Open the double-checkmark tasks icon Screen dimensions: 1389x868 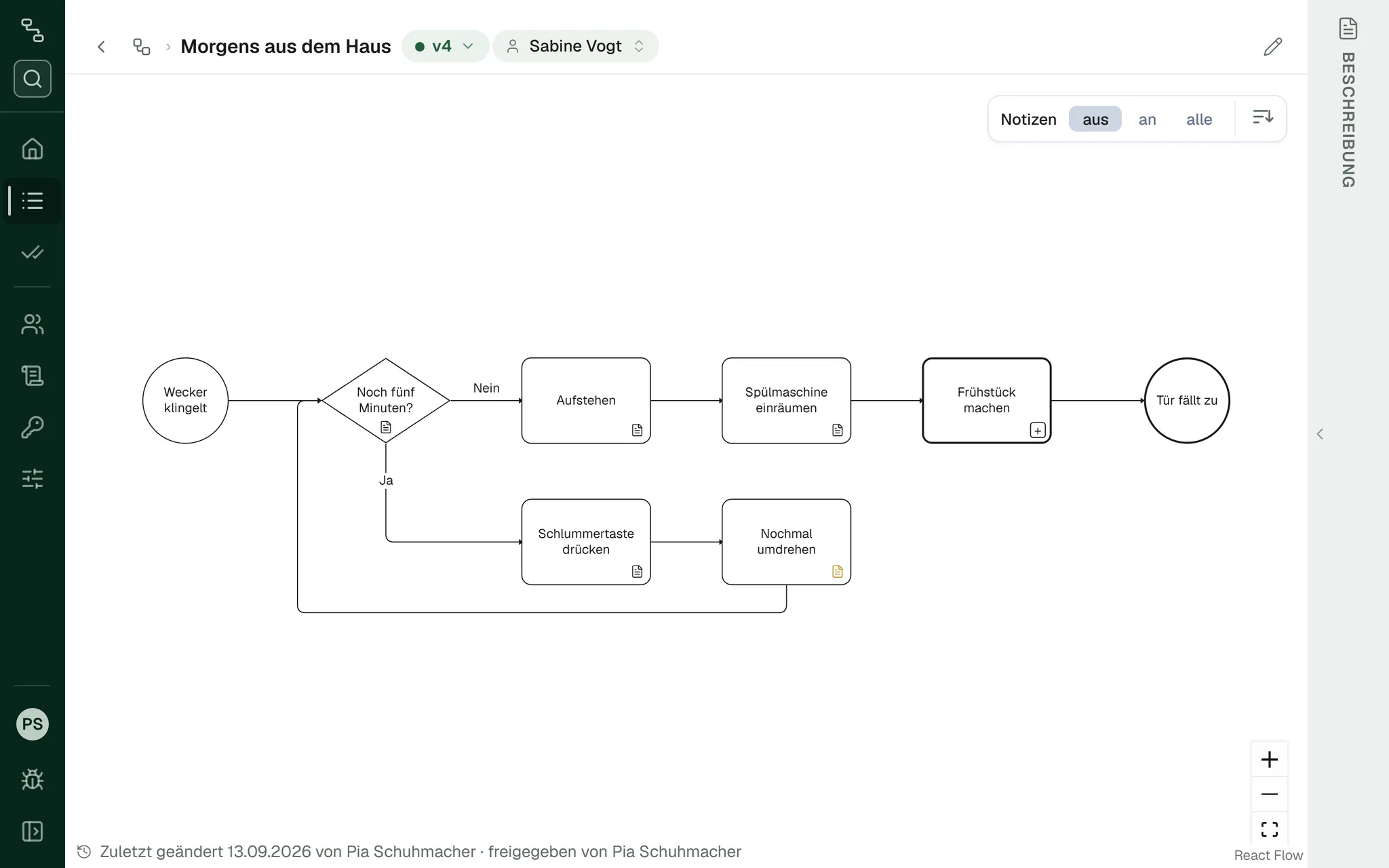pyautogui.click(x=33, y=252)
